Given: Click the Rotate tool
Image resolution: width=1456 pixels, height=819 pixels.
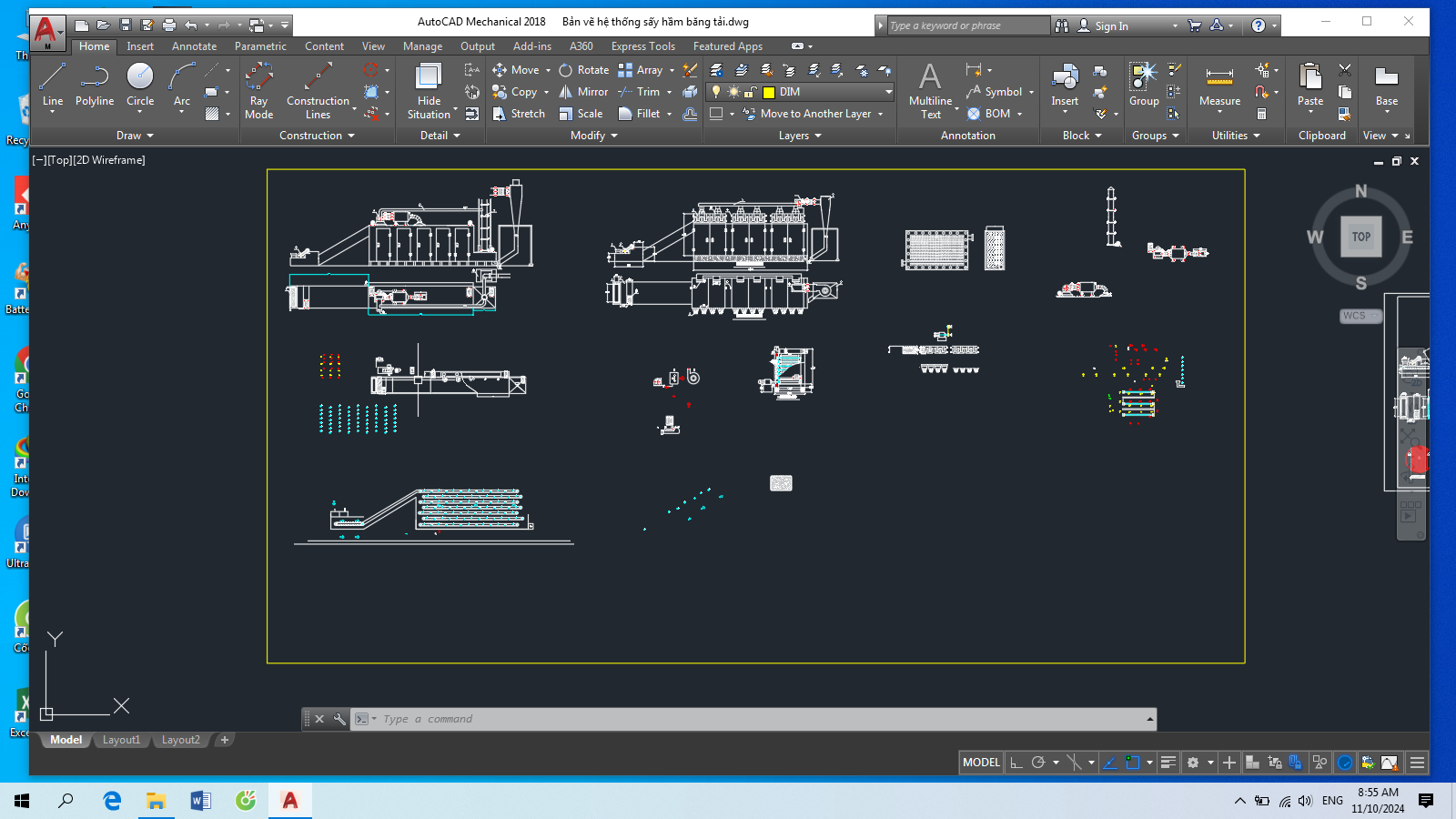Looking at the screenshot, I should pos(583,70).
